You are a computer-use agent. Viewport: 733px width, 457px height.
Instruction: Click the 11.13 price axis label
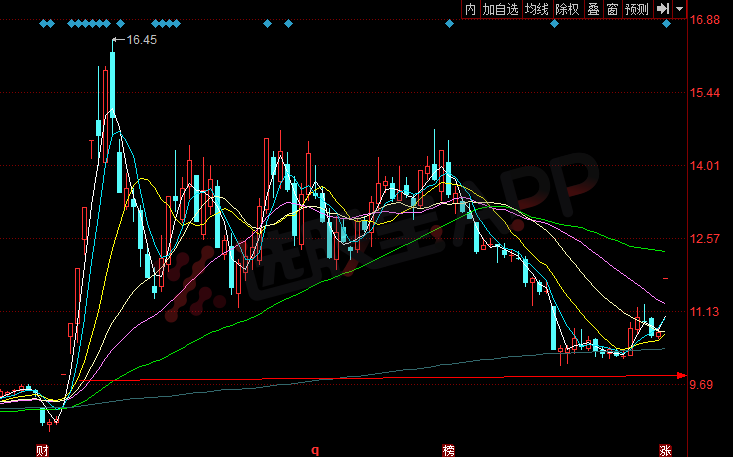pos(705,312)
